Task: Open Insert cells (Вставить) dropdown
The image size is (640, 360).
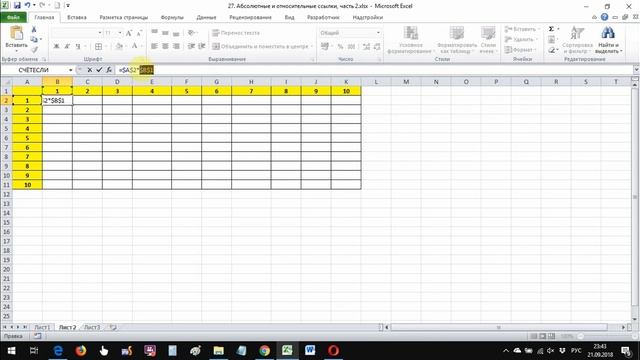Action: point(522,29)
